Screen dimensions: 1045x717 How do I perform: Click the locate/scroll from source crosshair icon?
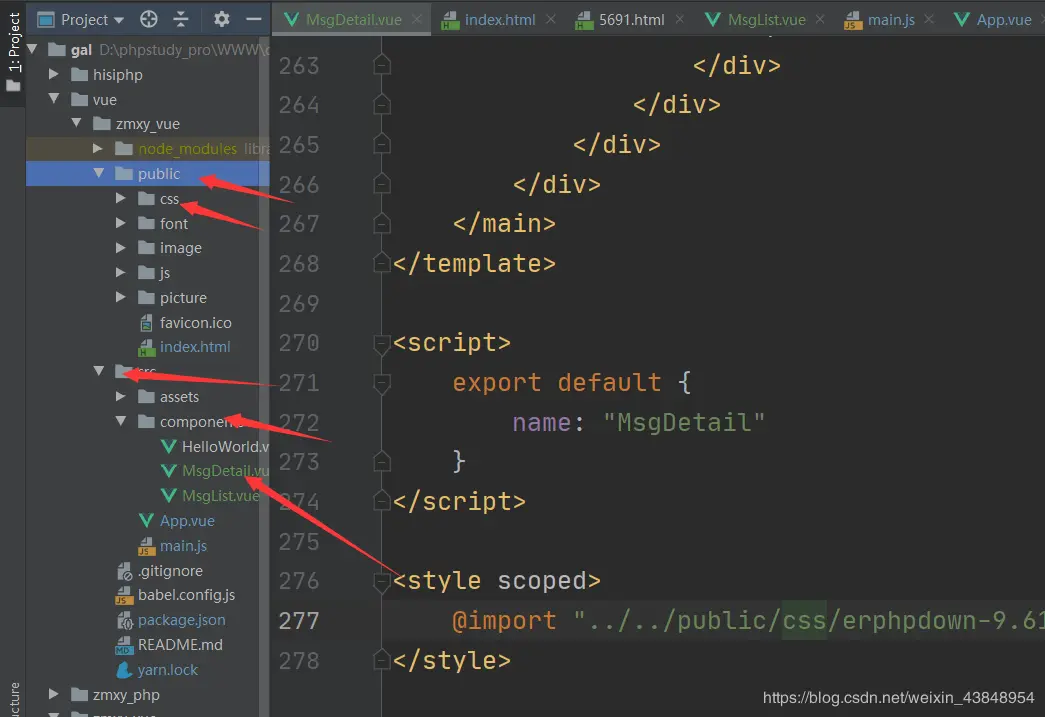tap(149, 19)
